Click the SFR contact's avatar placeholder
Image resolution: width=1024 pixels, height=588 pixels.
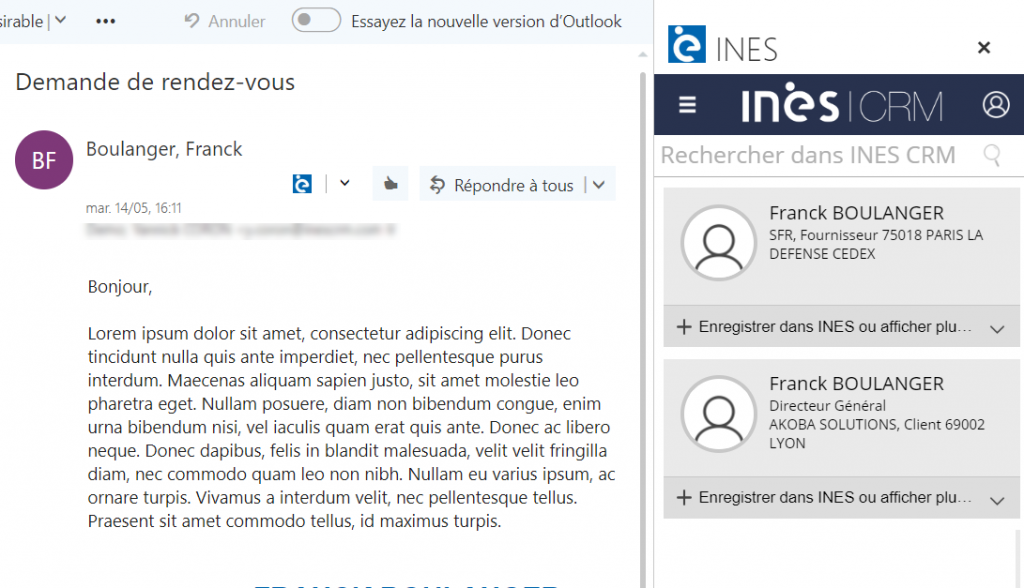click(718, 241)
